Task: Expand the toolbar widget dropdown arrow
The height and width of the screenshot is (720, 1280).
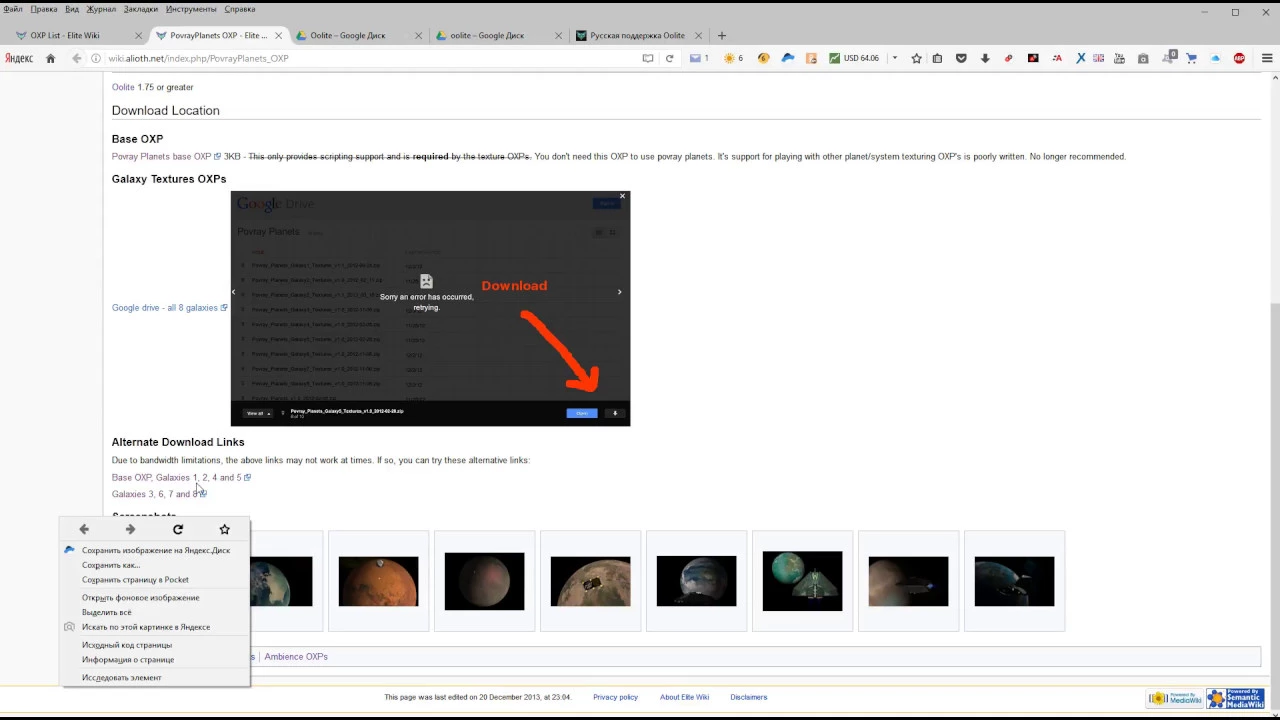Action: pos(895,58)
